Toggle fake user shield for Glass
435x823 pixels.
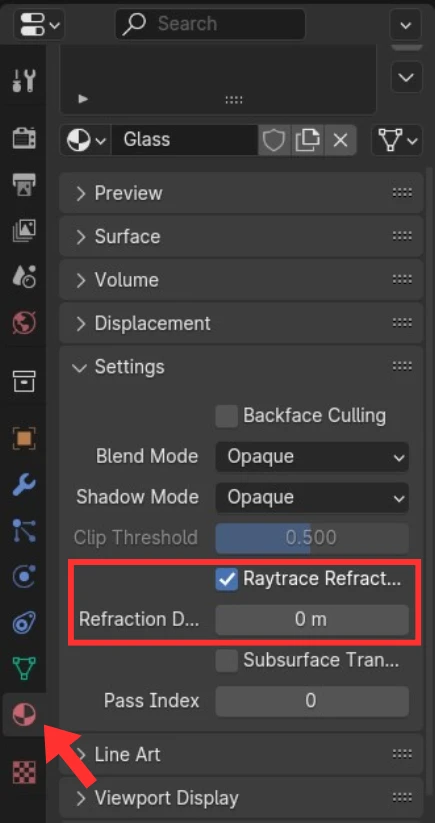pos(274,140)
